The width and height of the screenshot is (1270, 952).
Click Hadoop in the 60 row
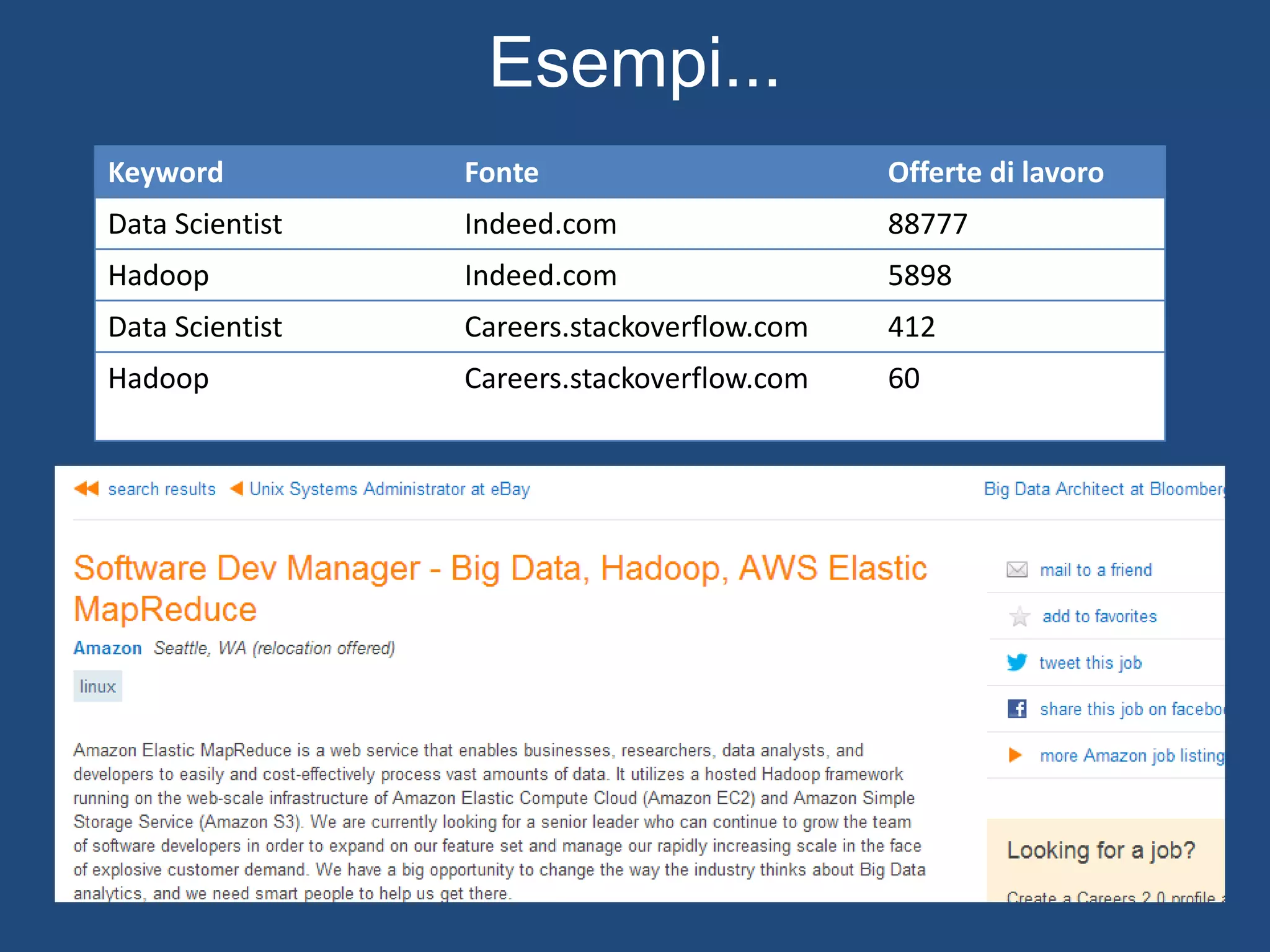[158, 378]
